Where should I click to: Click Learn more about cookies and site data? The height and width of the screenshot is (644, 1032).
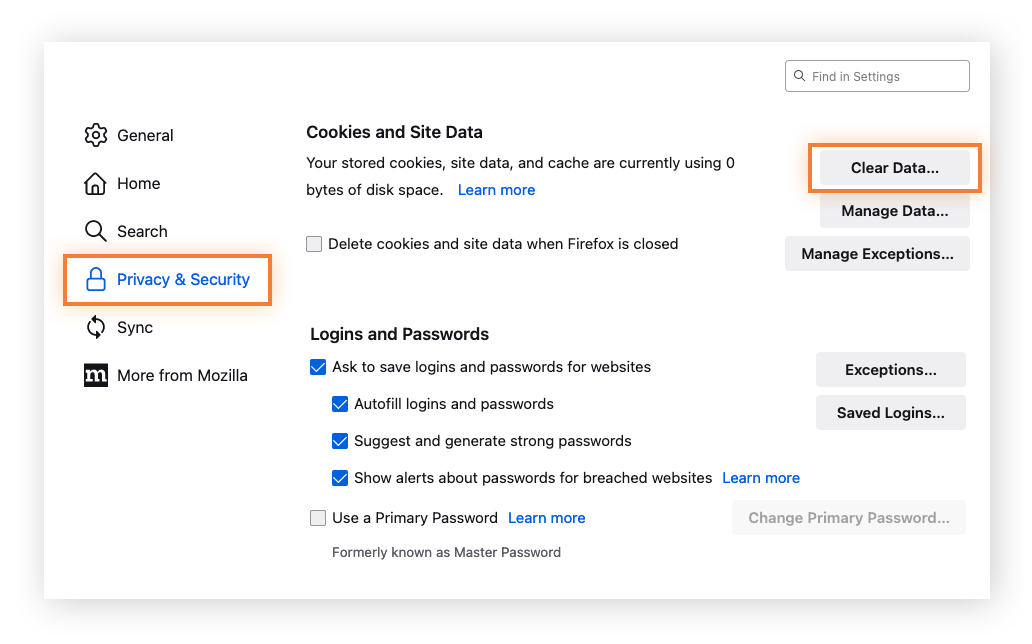(x=496, y=189)
